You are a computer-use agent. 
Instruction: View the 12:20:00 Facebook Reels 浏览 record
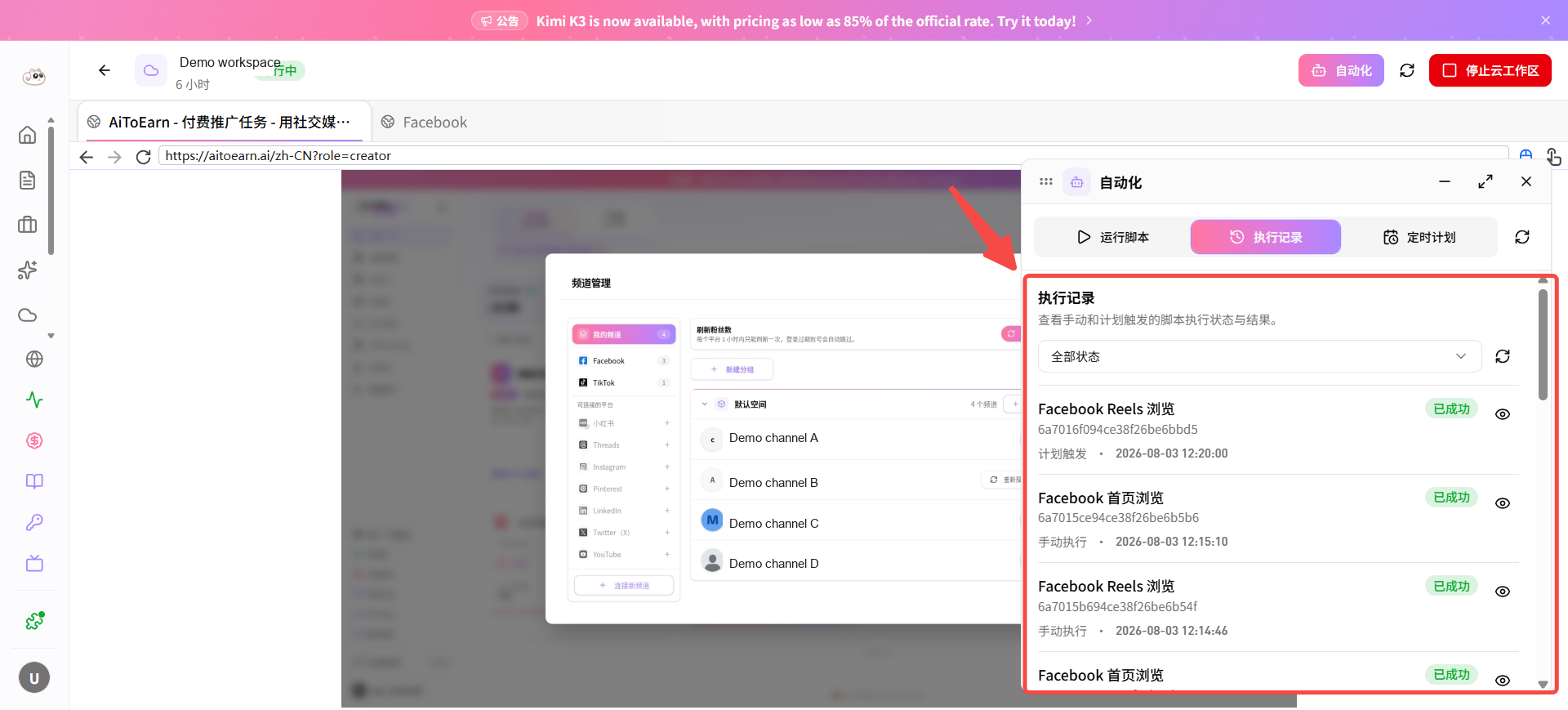pyautogui.click(x=1503, y=414)
